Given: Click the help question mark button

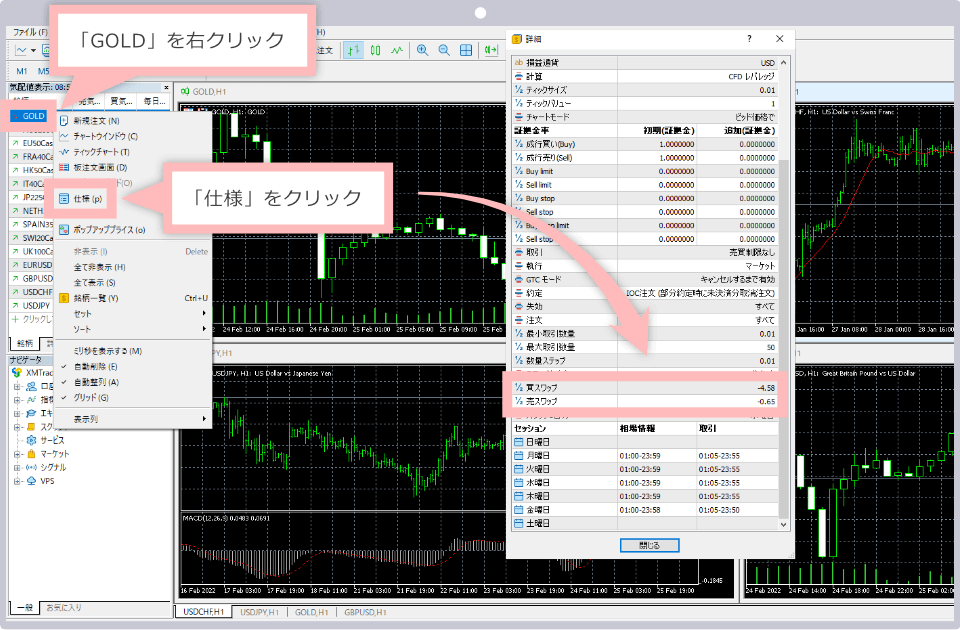Looking at the screenshot, I should [749, 38].
